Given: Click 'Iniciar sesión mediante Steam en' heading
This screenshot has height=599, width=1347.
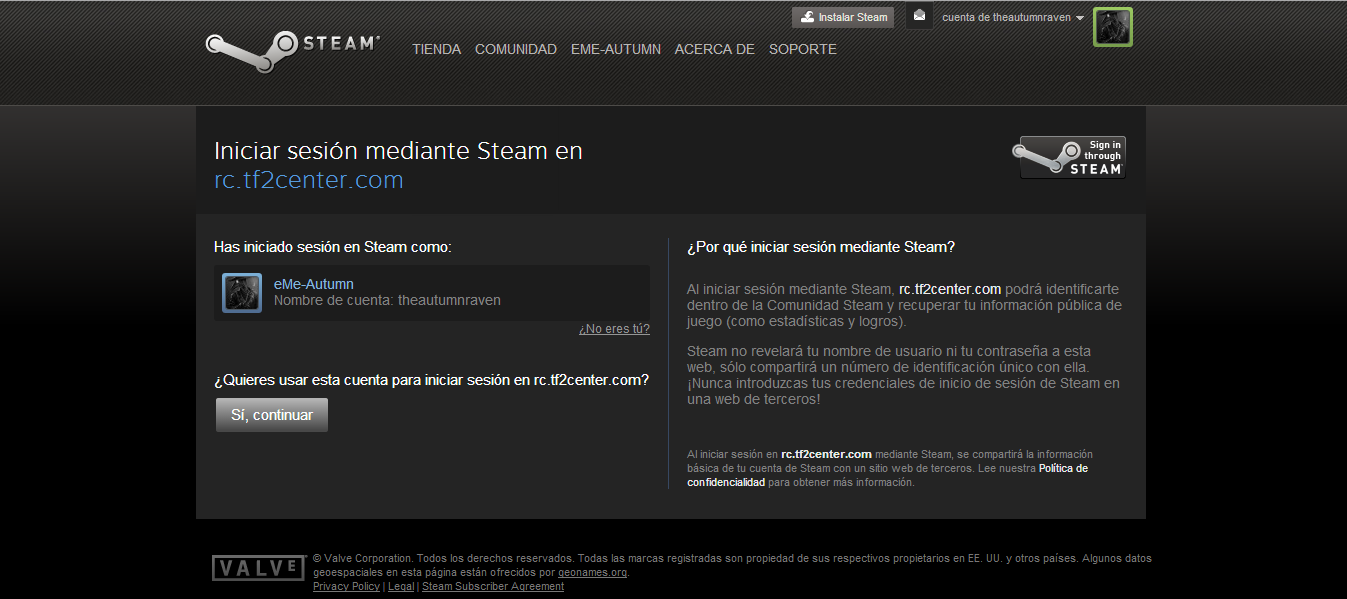Looking at the screenshot, I should point(398,151).
